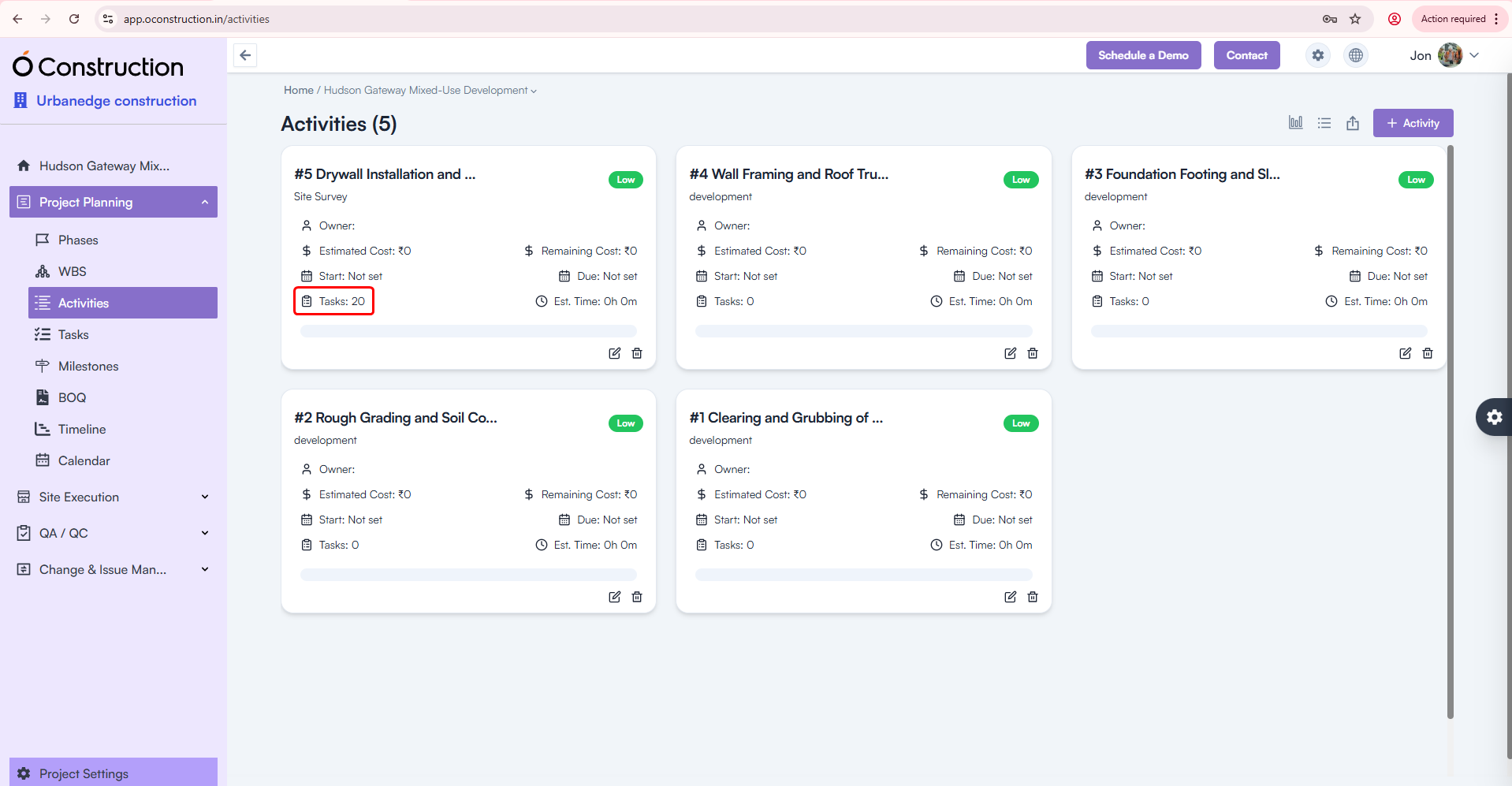Go to the Milestones menu item

(x=88, y=366)
